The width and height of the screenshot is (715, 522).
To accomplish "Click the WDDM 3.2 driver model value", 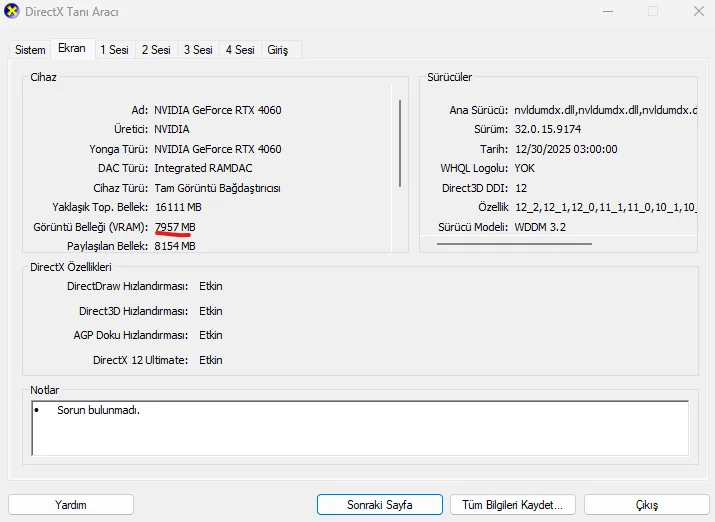I will coord(540,227).
